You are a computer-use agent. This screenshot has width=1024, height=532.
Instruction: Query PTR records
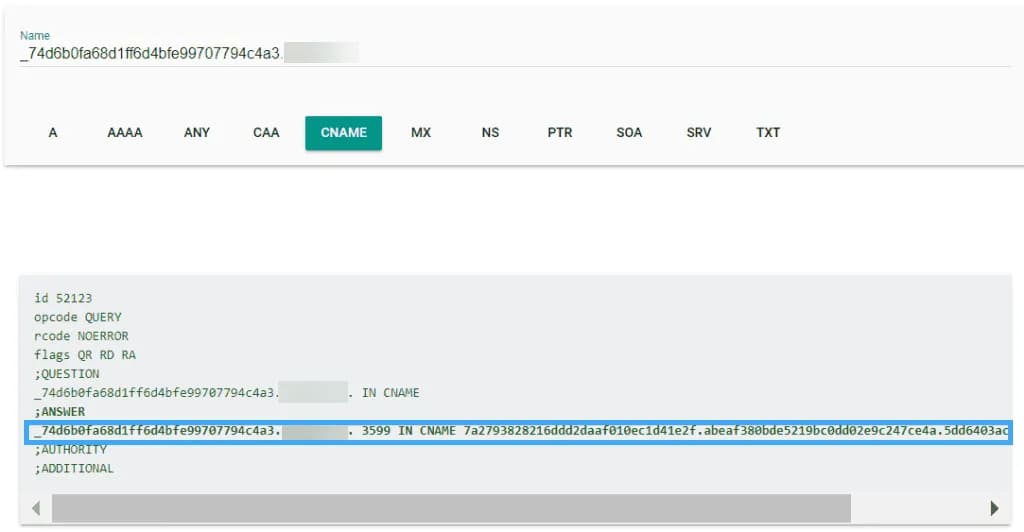pyautogui.click(x=560, y=132)
